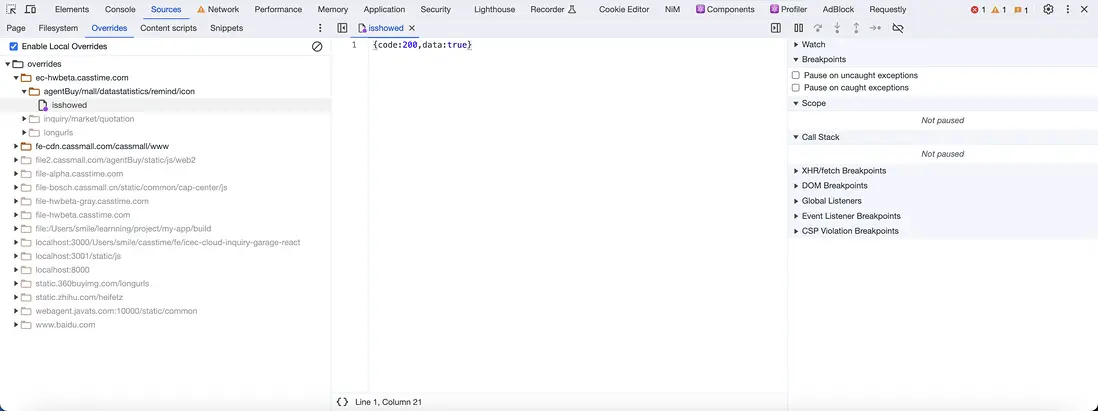Expand DOM Breakpoints section
This screenshot has width=1098, height=411.
click(796, 186)
